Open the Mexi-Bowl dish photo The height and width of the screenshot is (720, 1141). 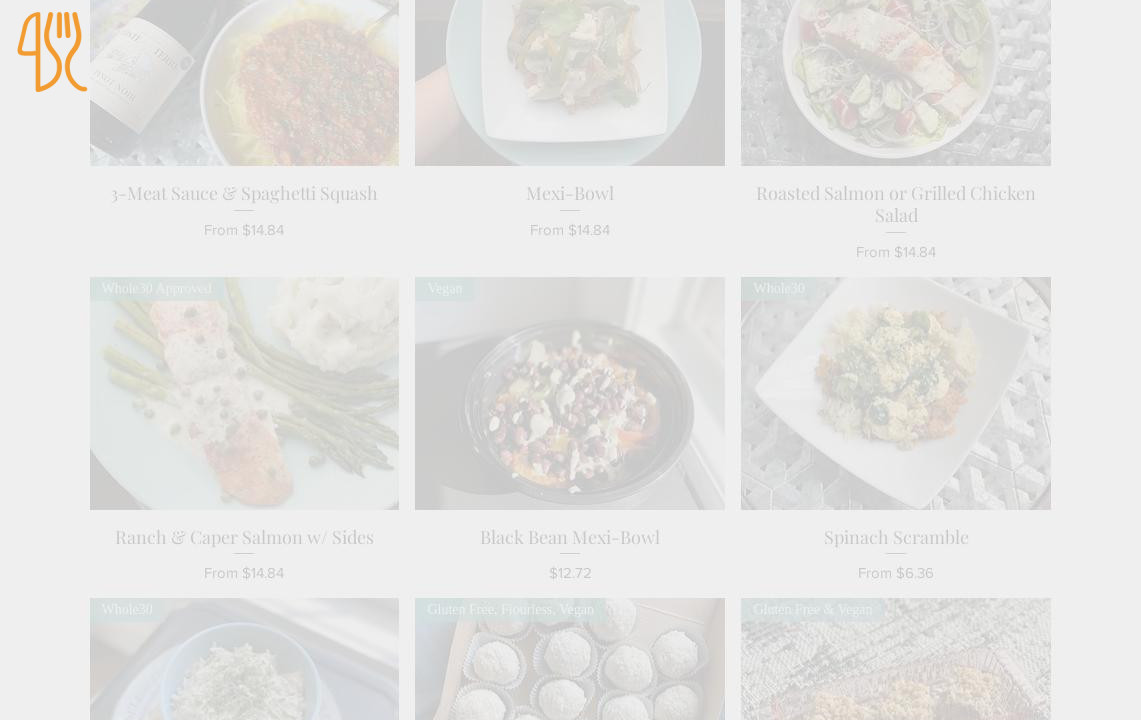pyautogui.click(x=570, y=83)
